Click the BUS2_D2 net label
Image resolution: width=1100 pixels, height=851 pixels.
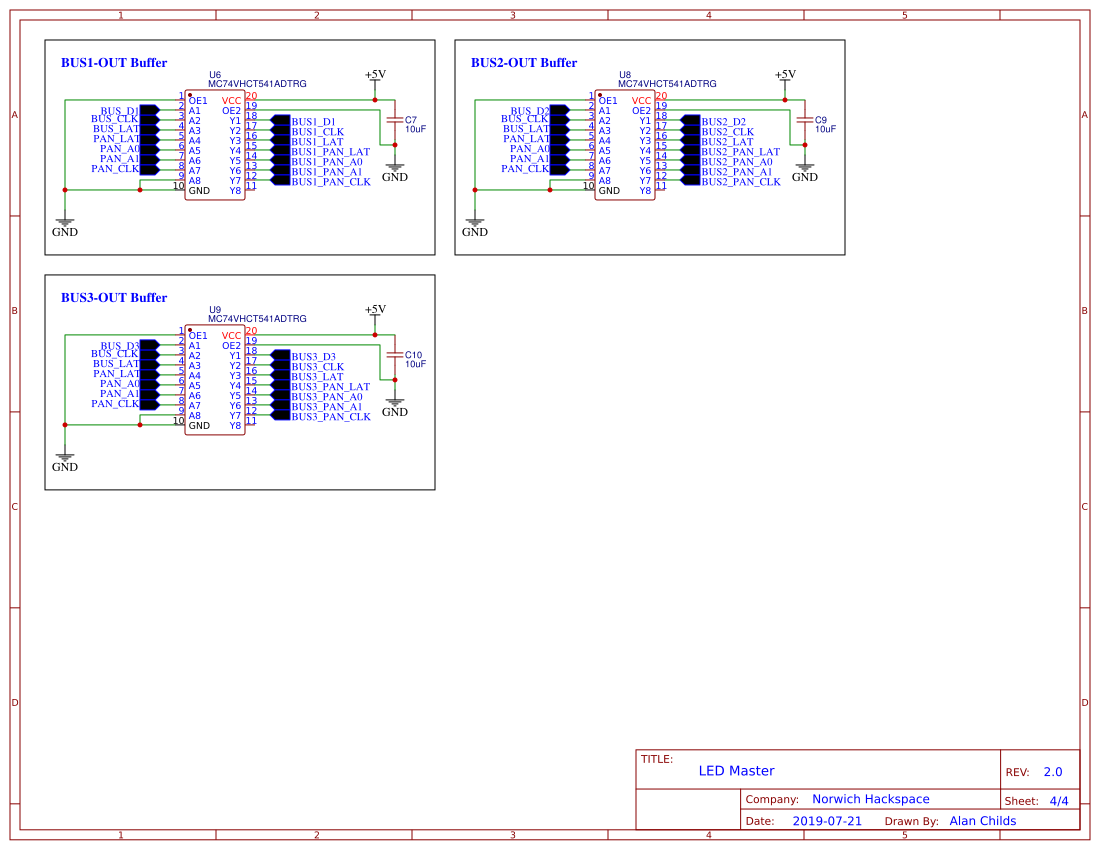723,122
